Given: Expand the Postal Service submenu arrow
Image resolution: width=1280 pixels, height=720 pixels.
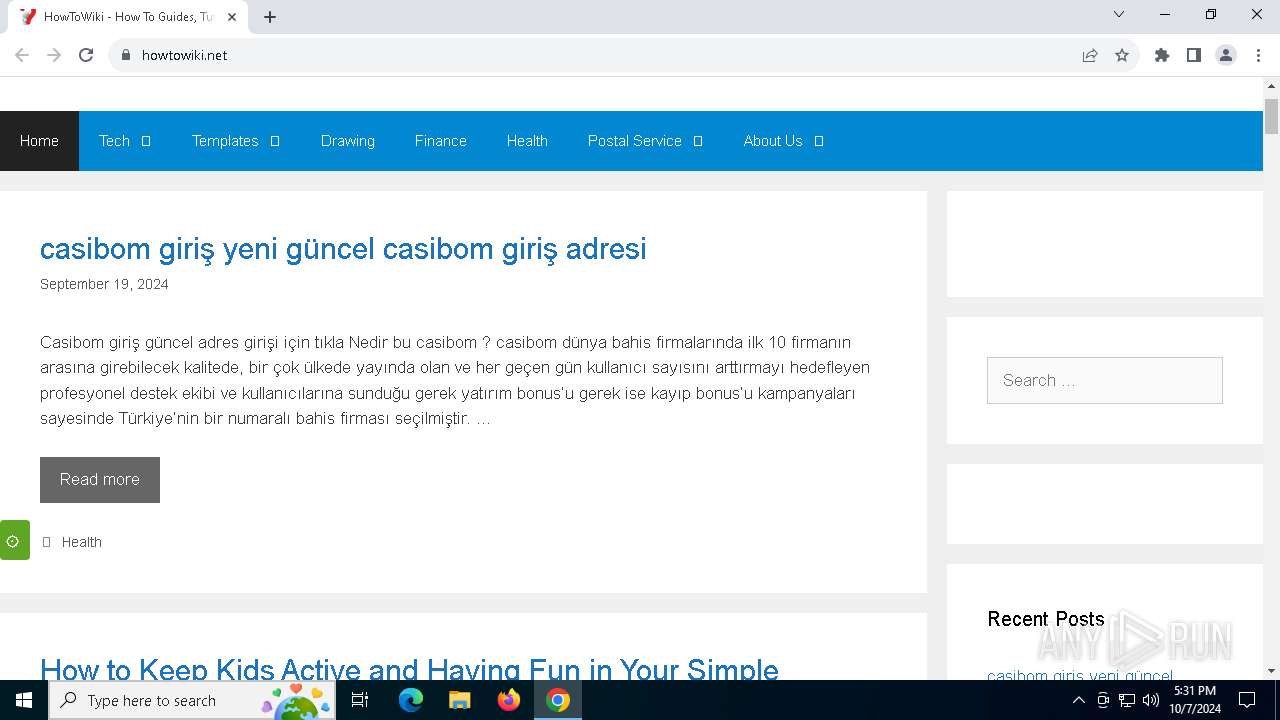Looking at the screenshot, I should (698, 141).
